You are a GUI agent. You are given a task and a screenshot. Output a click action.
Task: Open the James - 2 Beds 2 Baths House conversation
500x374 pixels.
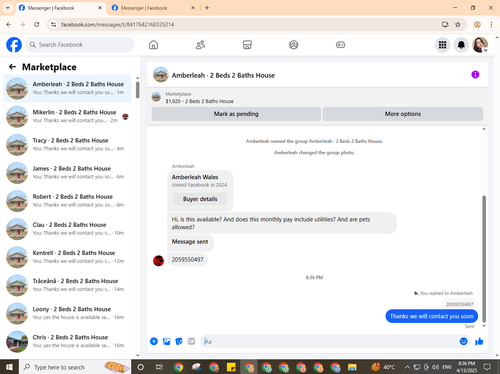pos(68,173)
